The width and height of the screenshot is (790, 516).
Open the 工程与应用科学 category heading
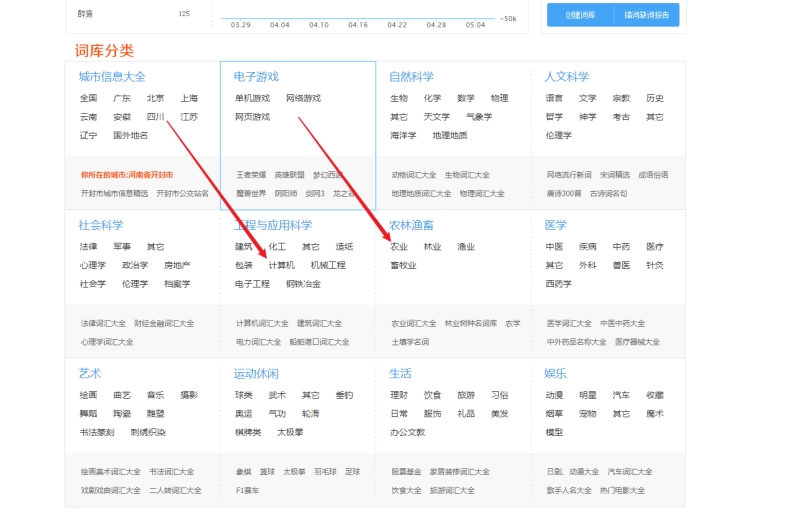273,225
